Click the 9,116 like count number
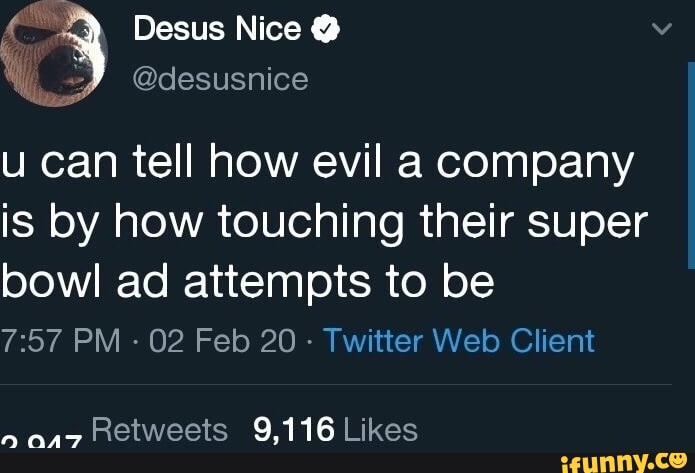 (x=293, y=429)
